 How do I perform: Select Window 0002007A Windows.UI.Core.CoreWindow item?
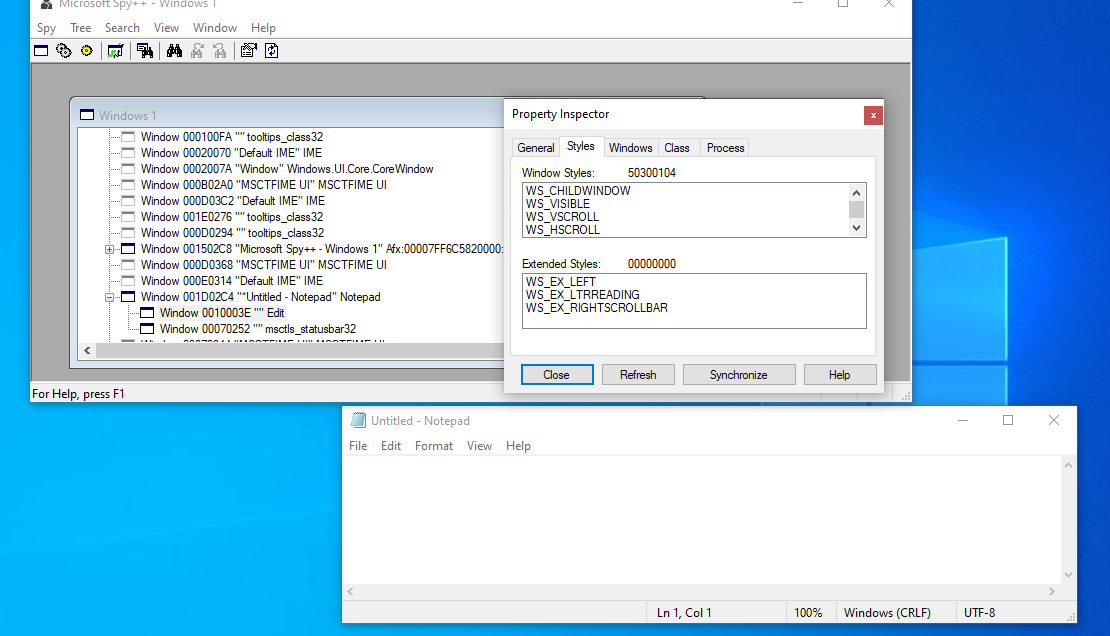[x=287, y=169]
